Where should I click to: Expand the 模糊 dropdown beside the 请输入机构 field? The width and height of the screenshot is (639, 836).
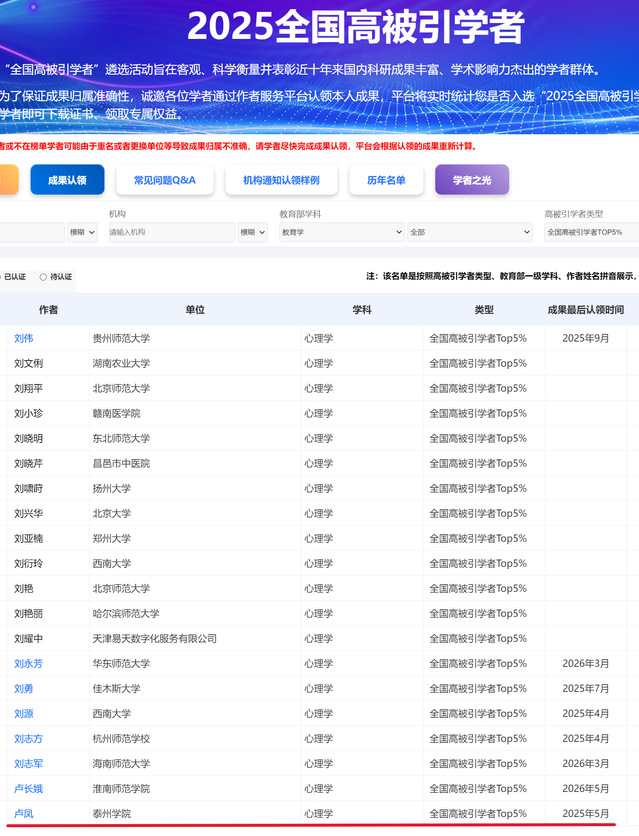253,232
